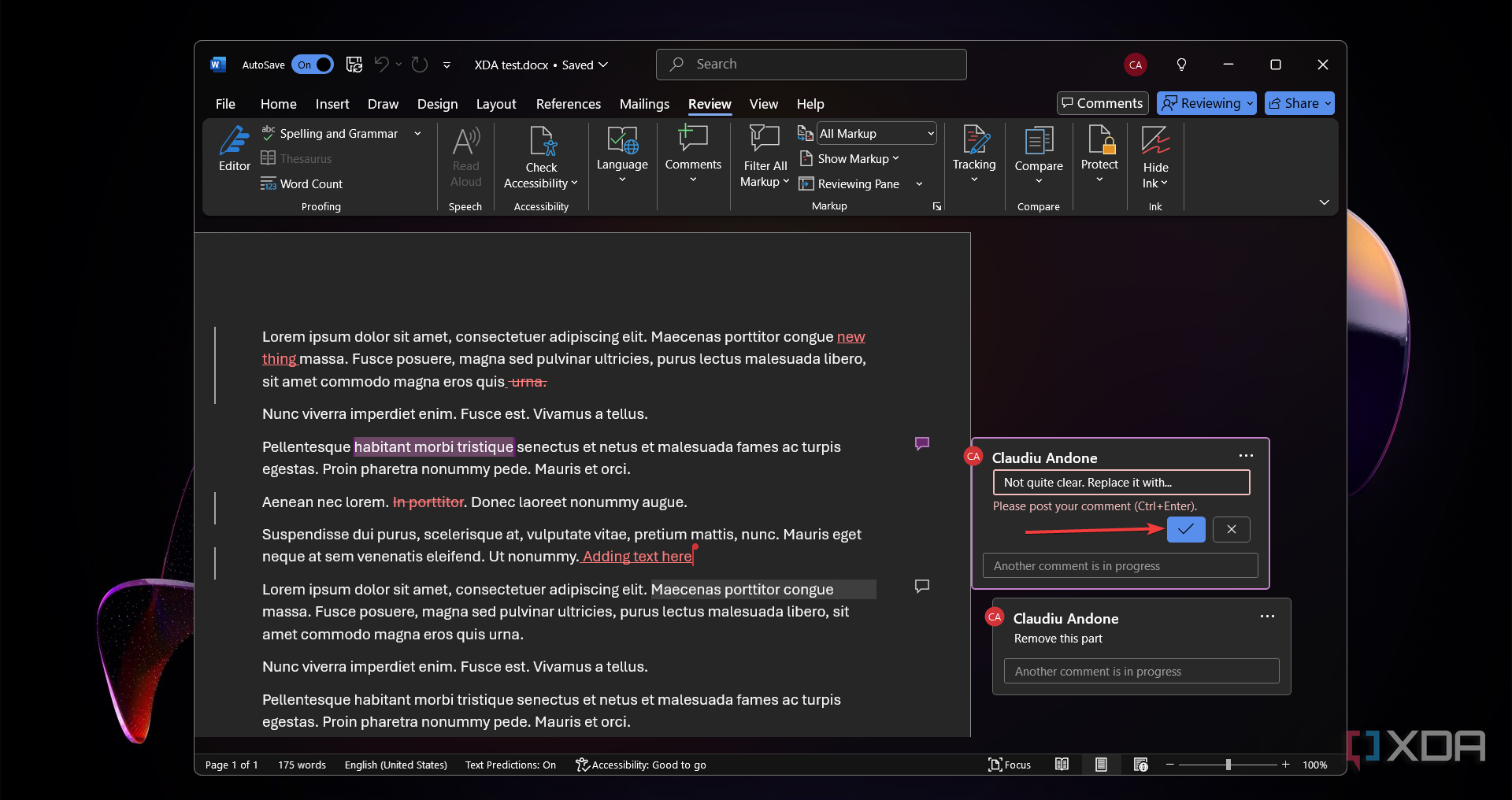The height and width of the screenshot is (800, 1512).
Task: Open the Compare documents button
Action: point(1039,156)
